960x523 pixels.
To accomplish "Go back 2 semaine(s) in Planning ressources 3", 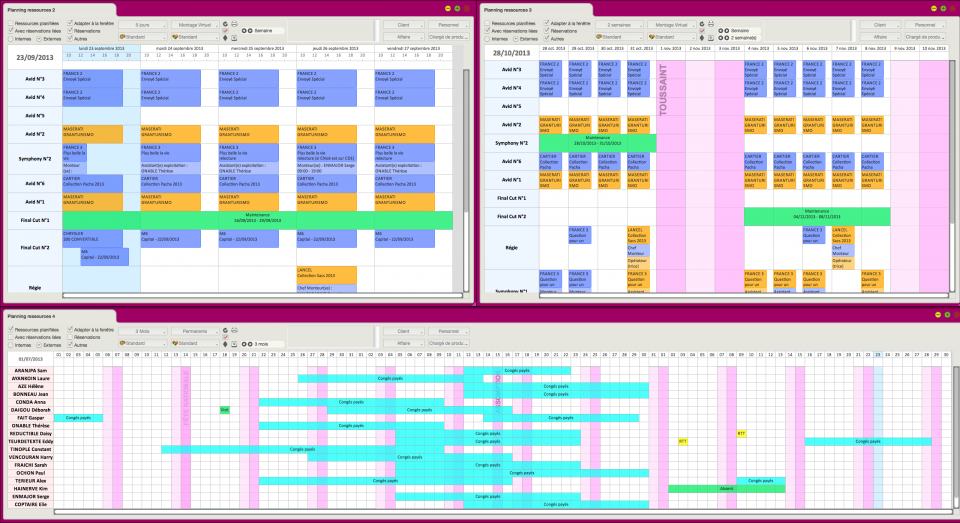I will tap(721, 38).
